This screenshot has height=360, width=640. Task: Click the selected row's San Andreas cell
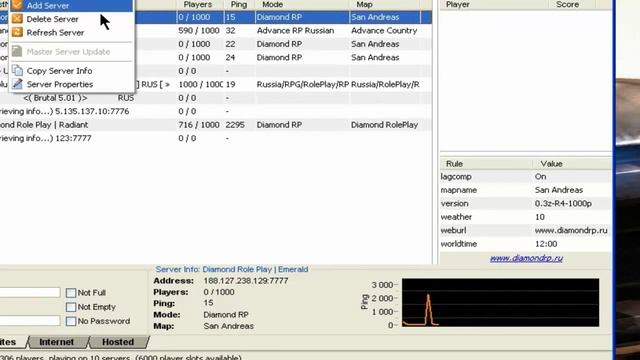click(x=375, y=17)
